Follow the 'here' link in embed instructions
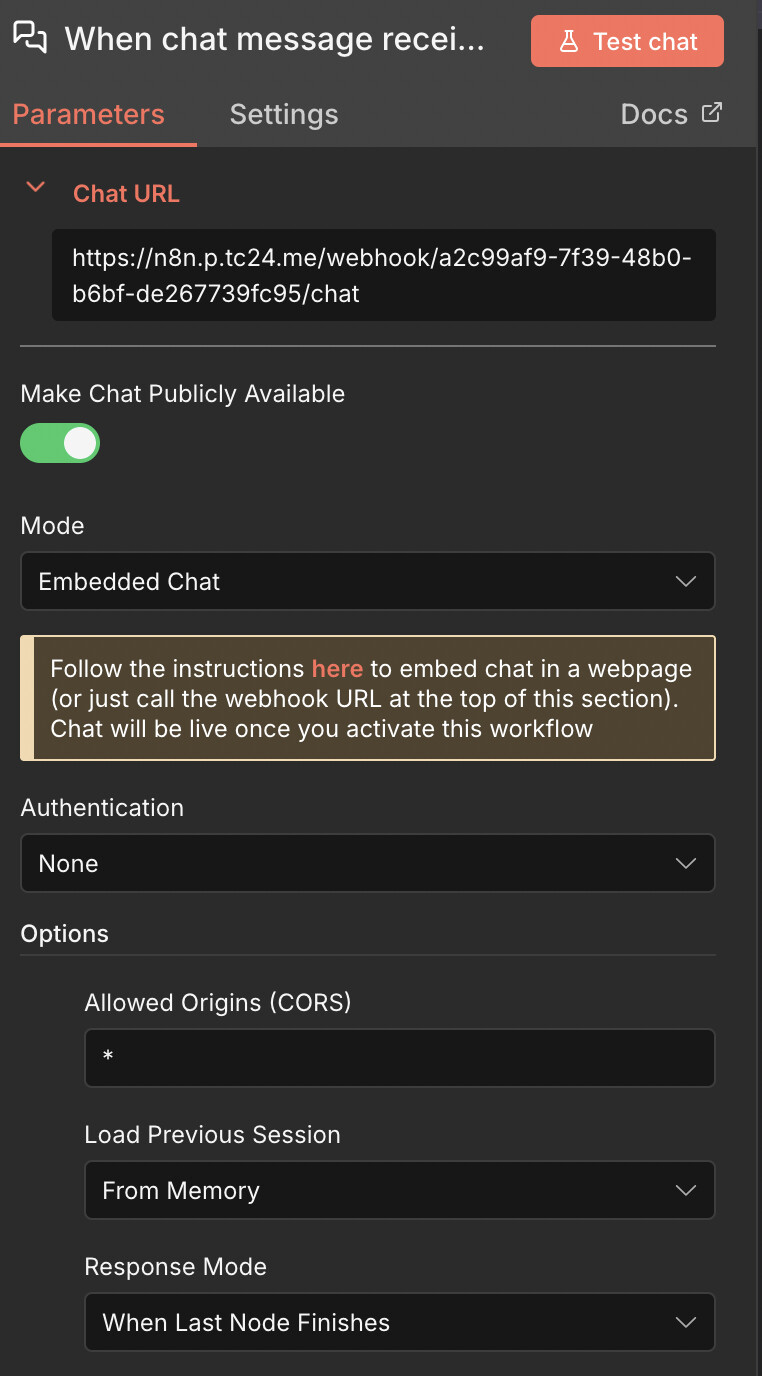The image size is (762, 1376). click(x=337, y=668)
